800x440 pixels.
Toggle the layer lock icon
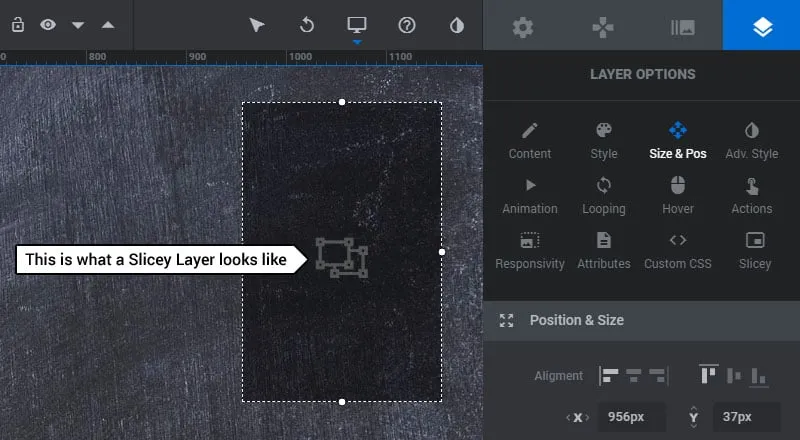click(18, 25)
